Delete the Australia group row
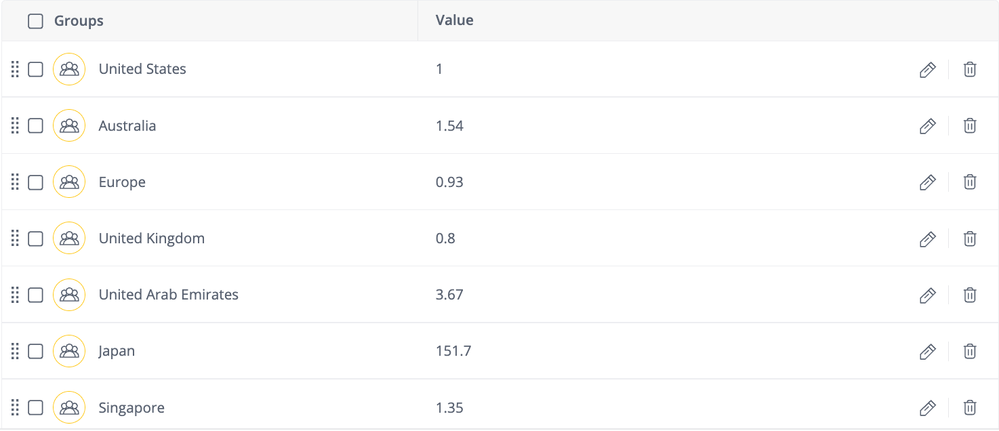Viewport: 999px width, 431px height. (x=969, y=126)
